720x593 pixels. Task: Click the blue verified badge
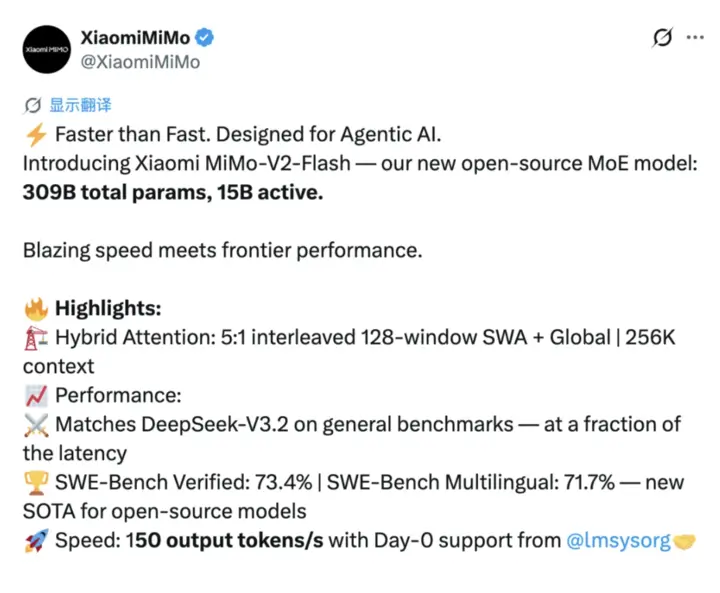(x=205, y=38)
